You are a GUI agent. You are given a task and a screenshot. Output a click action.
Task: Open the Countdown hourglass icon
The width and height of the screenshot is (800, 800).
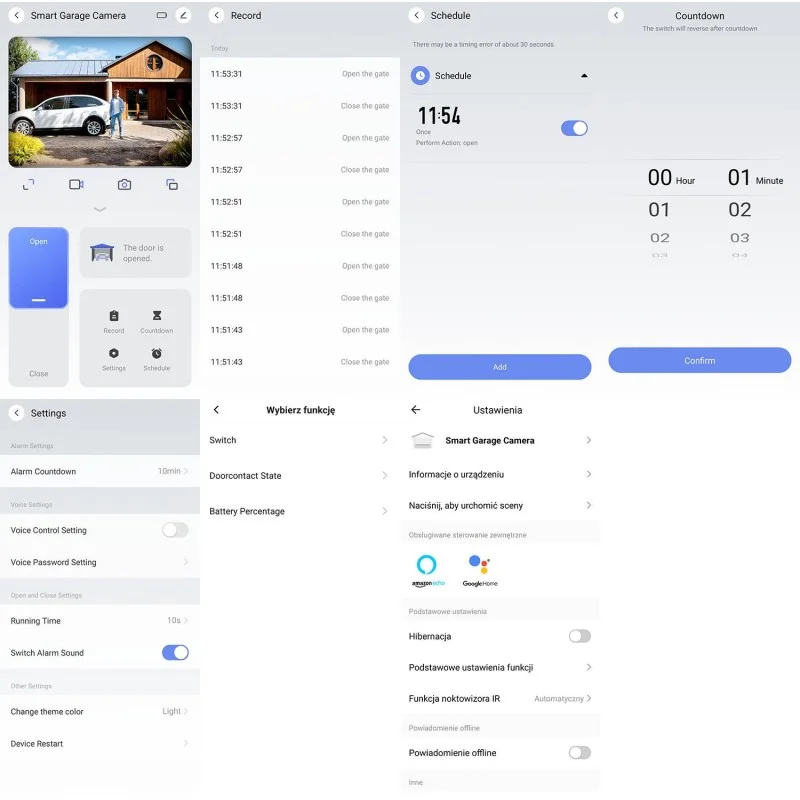click(x=156, y=316)
